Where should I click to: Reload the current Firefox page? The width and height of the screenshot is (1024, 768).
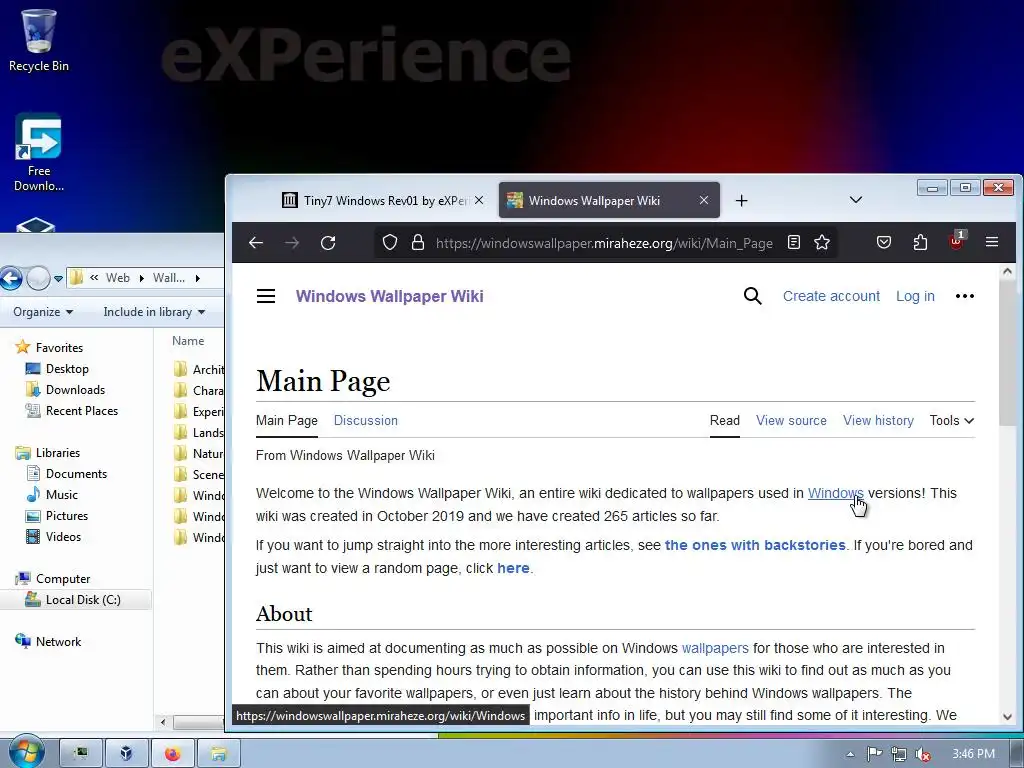(328, 243)
